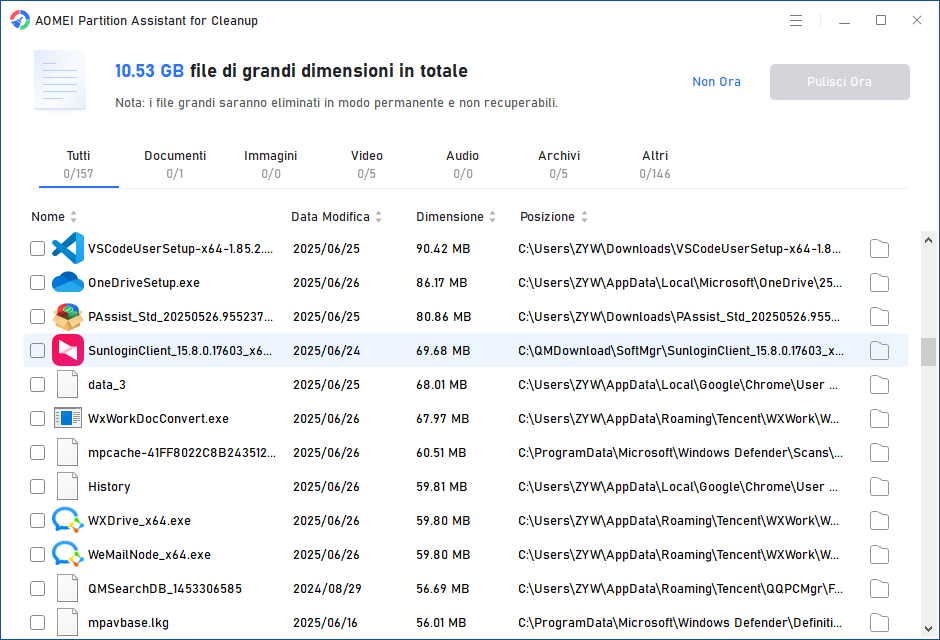
Task: Check the WeMailNode_x64.exe checkbox
Action: [x=37, y=554]
